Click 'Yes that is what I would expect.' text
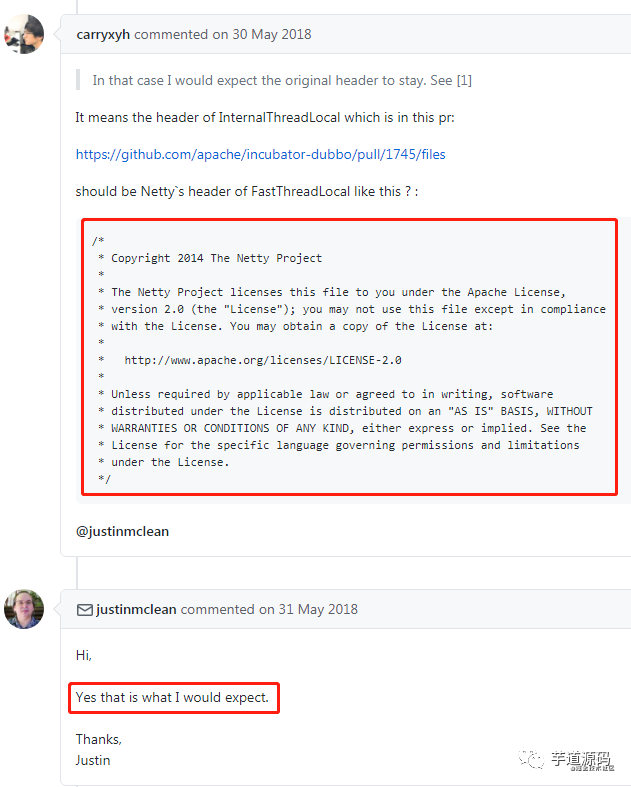 172,698
